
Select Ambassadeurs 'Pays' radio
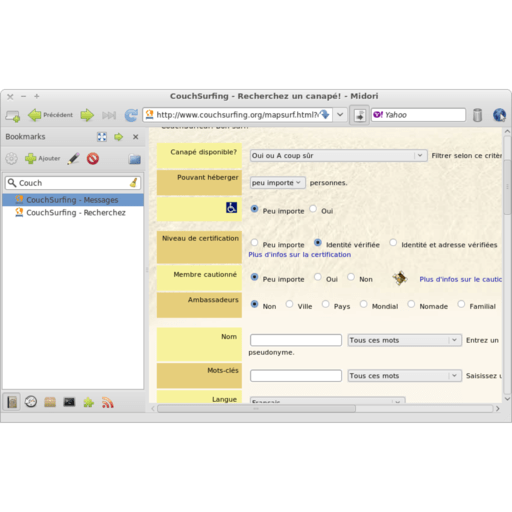pos(326,304)
